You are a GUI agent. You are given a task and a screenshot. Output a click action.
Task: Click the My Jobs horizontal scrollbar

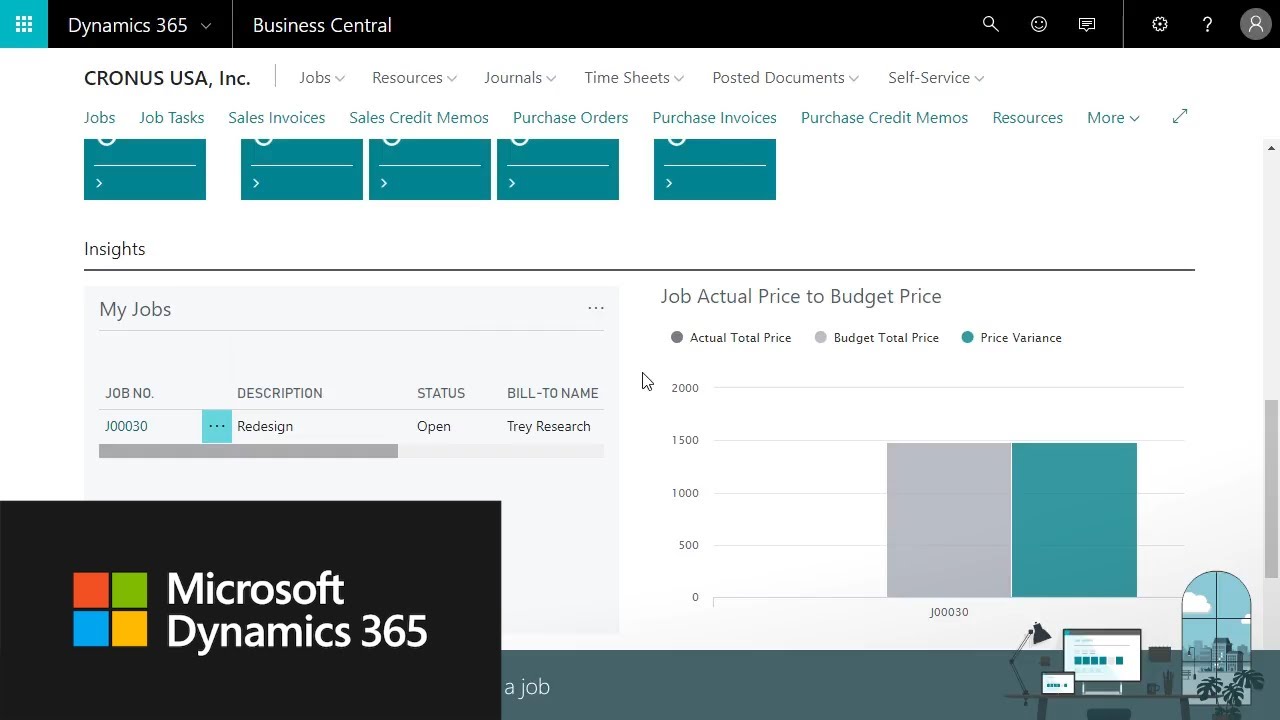248,451
